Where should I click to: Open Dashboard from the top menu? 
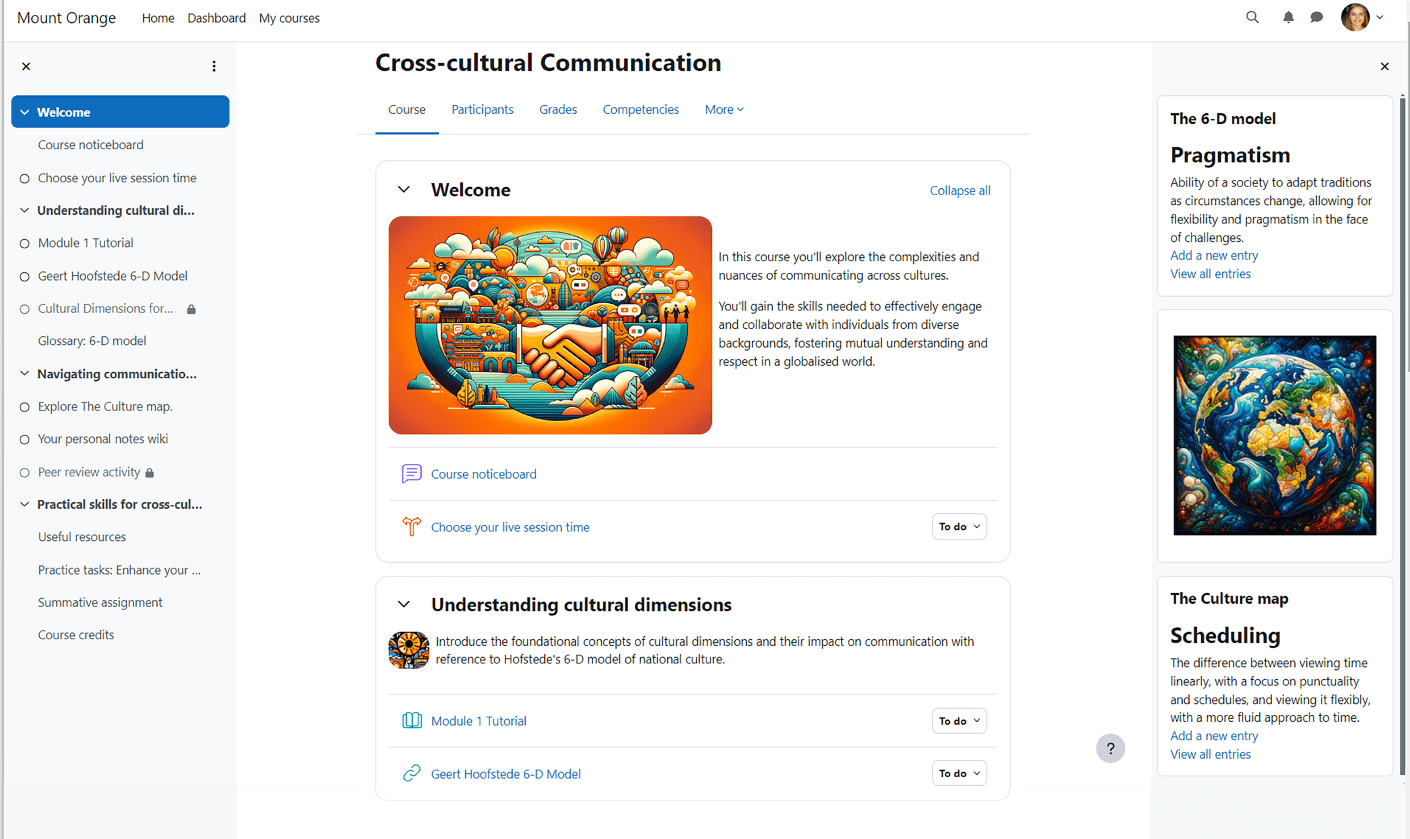click(x=216, y=17)
